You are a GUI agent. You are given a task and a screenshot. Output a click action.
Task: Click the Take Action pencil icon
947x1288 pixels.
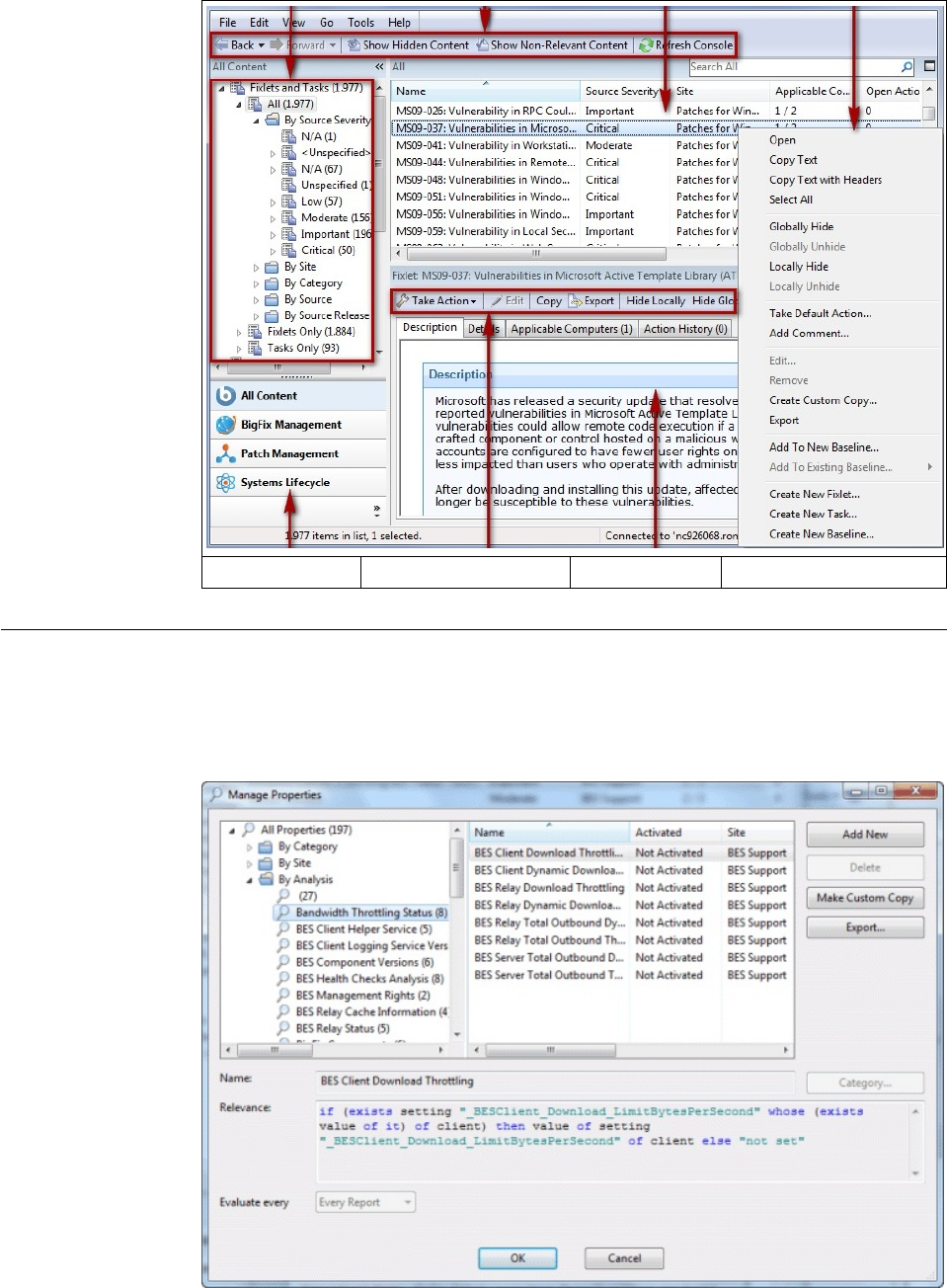pyautogui.click(x=402, y=300)
